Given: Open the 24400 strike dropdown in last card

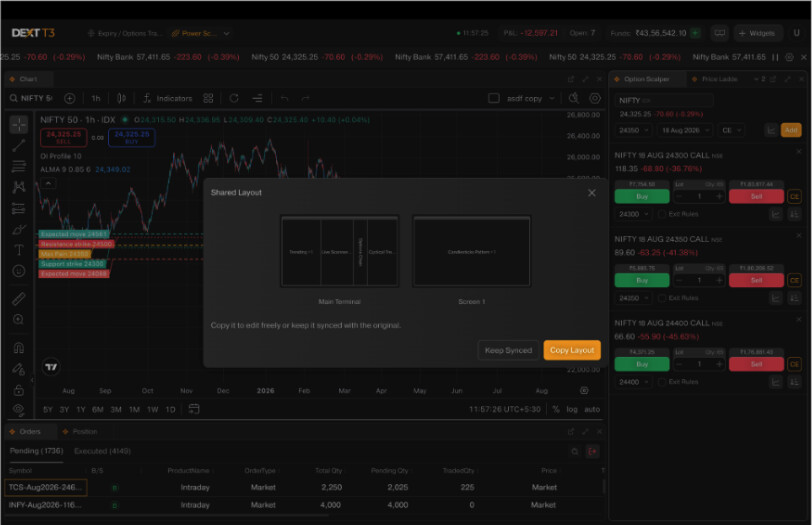Looking at the screenshot, I should tap(633, 382).
